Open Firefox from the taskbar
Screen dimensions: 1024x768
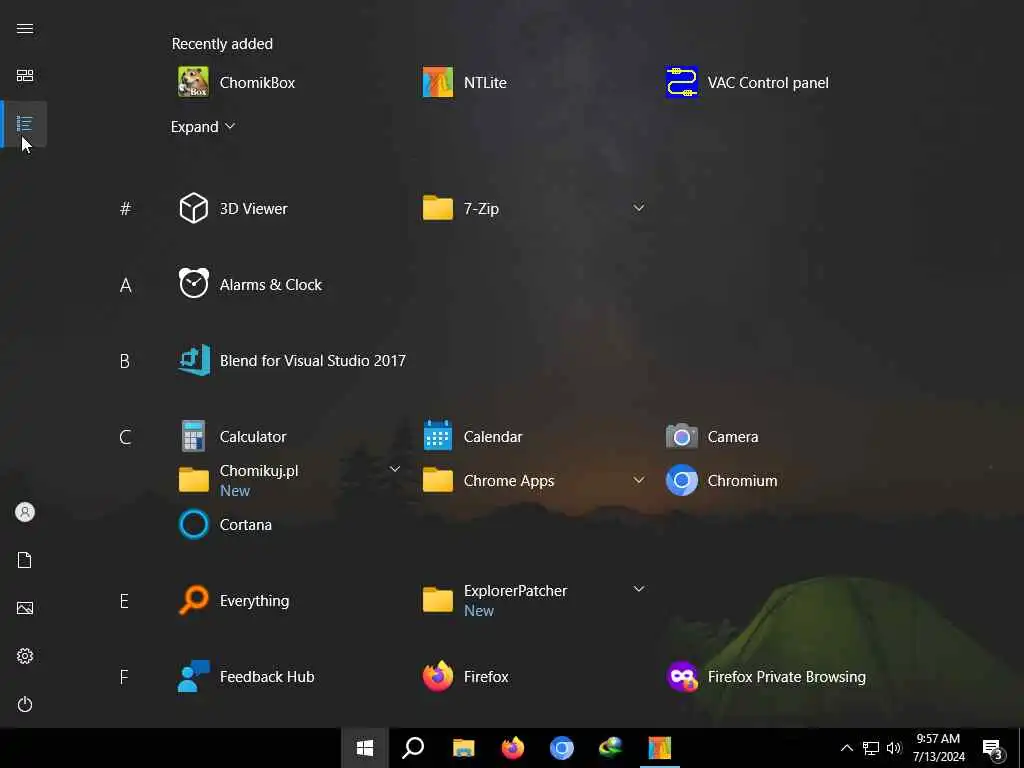pos(513,748)
